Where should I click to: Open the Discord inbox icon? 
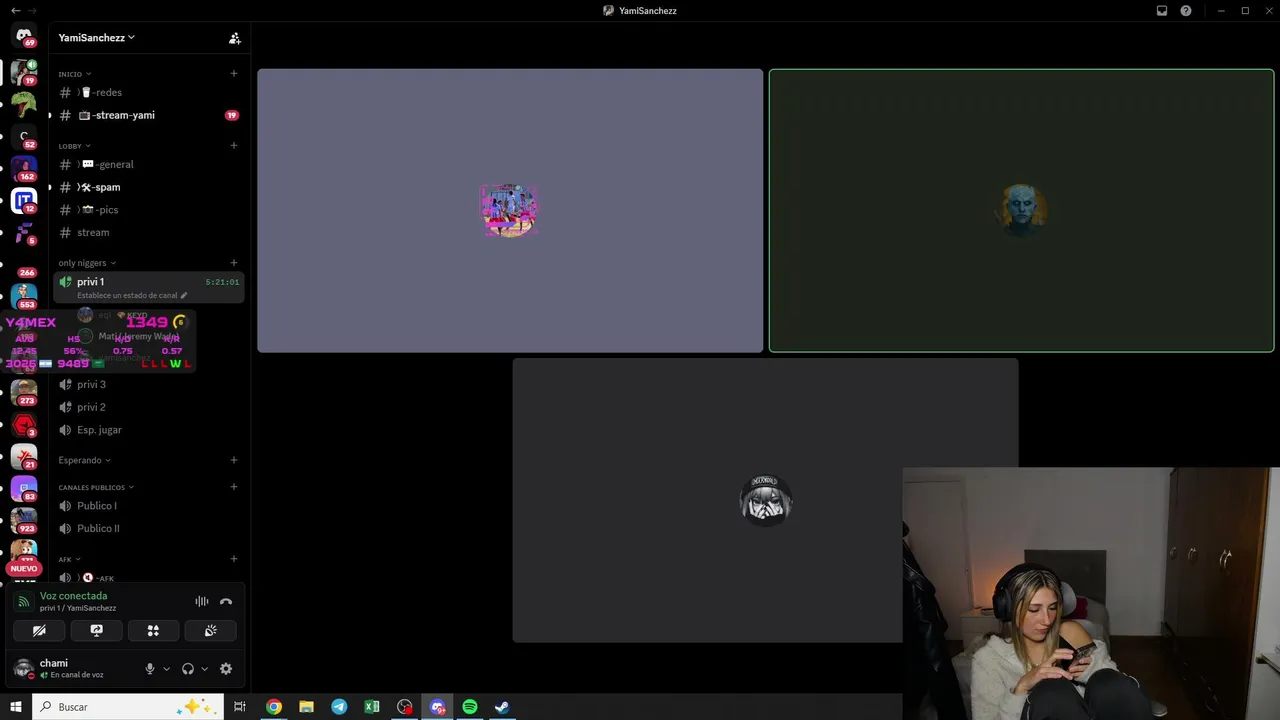click(x=1162, y=11)
